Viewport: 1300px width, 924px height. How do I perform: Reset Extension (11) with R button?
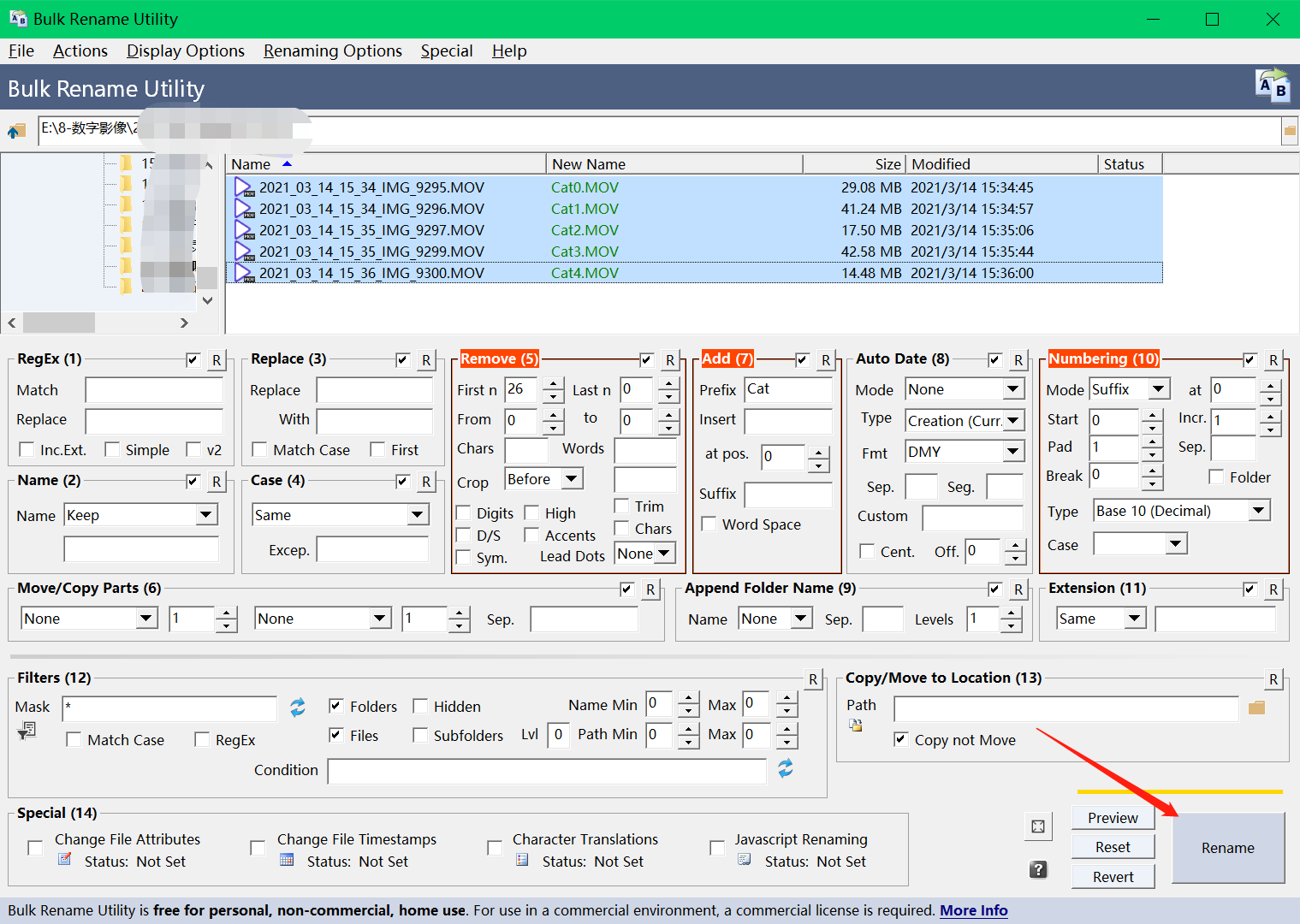(1273, 589)
